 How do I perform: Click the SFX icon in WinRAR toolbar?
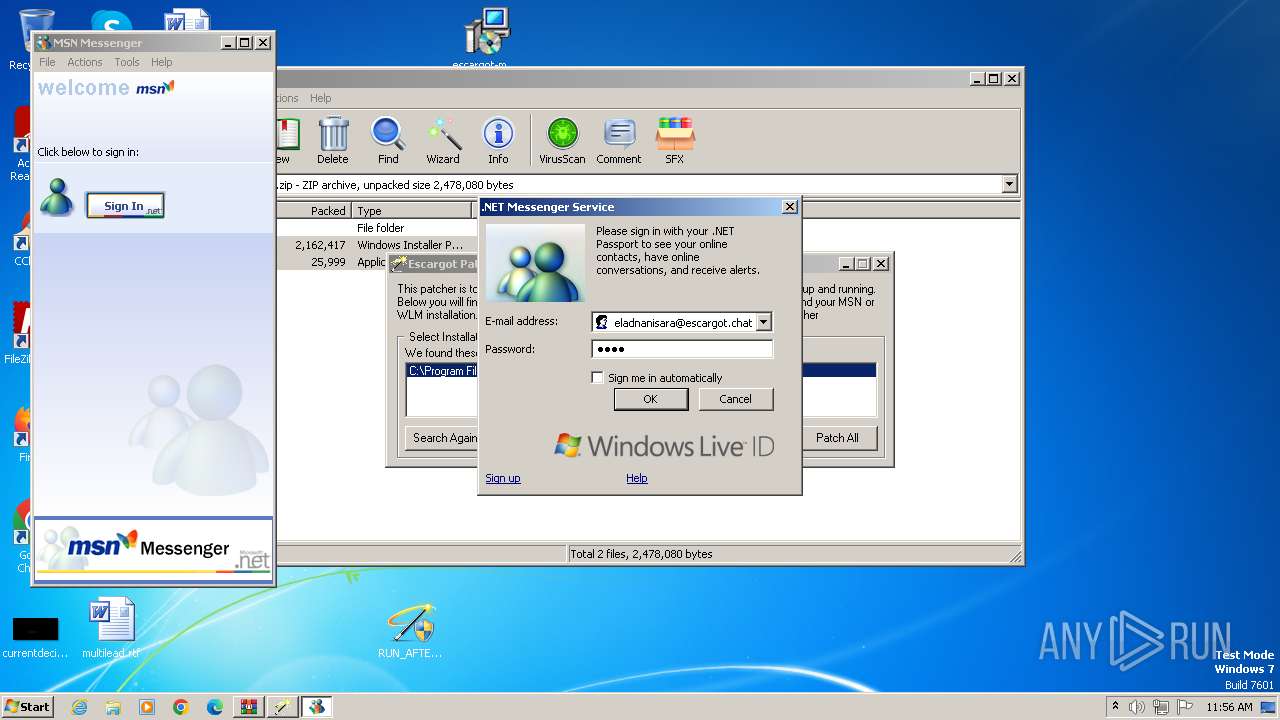[x=675, y=140]
